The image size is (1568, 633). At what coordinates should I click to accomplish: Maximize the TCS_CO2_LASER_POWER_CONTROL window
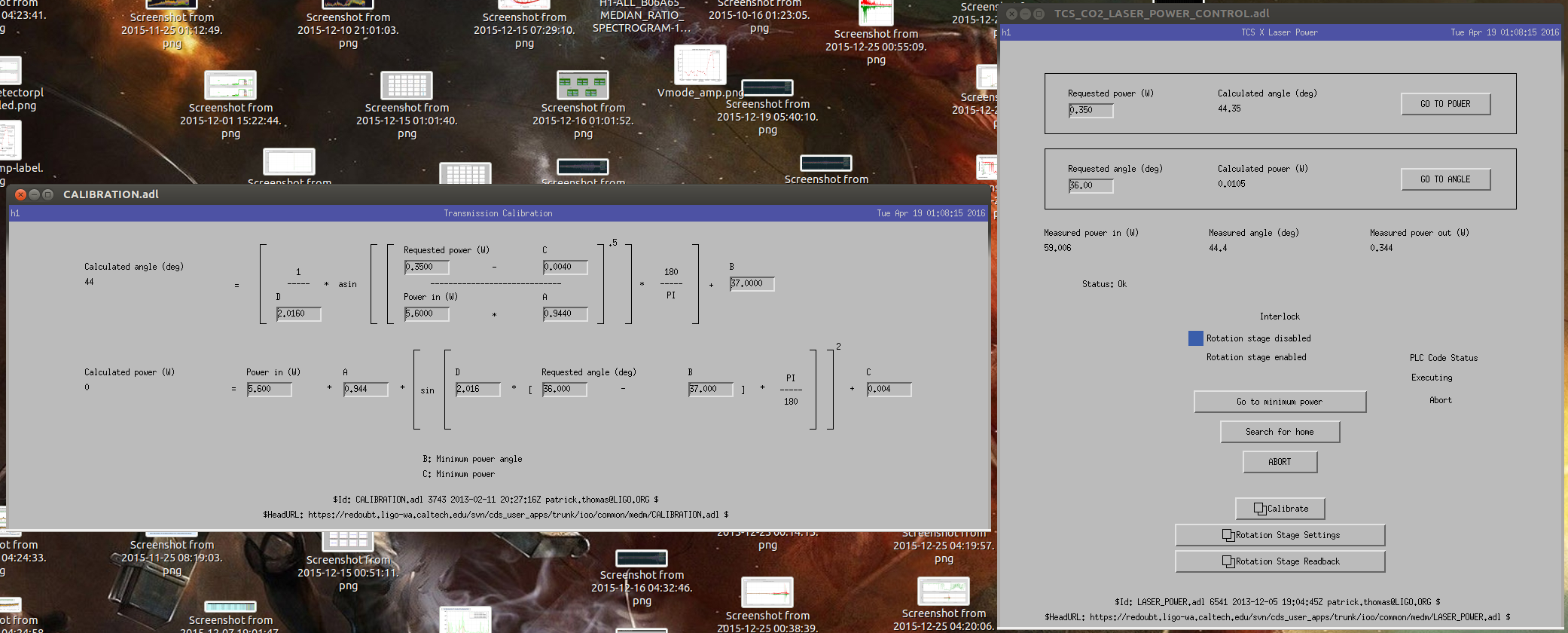1039,14
